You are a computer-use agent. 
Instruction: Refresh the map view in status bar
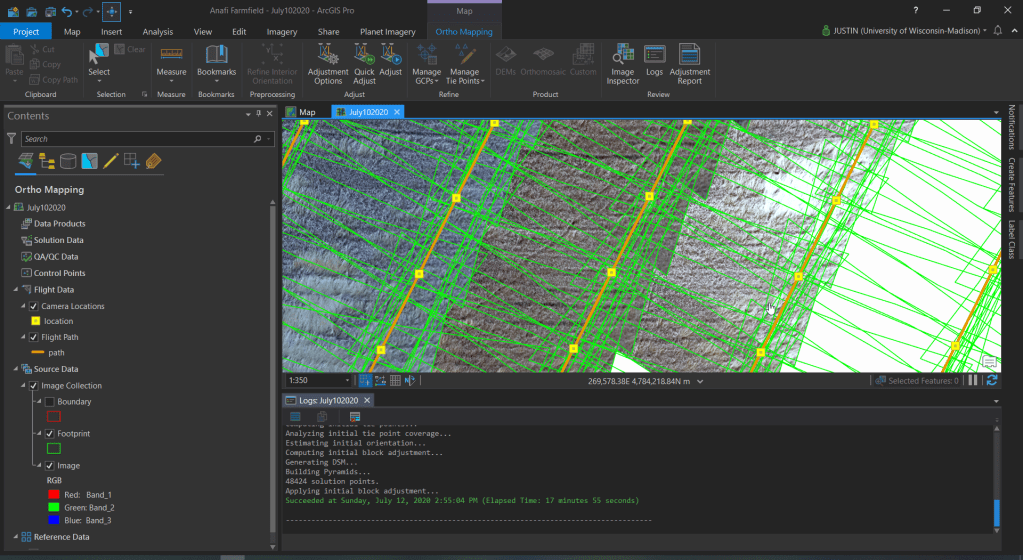(991, 380)
